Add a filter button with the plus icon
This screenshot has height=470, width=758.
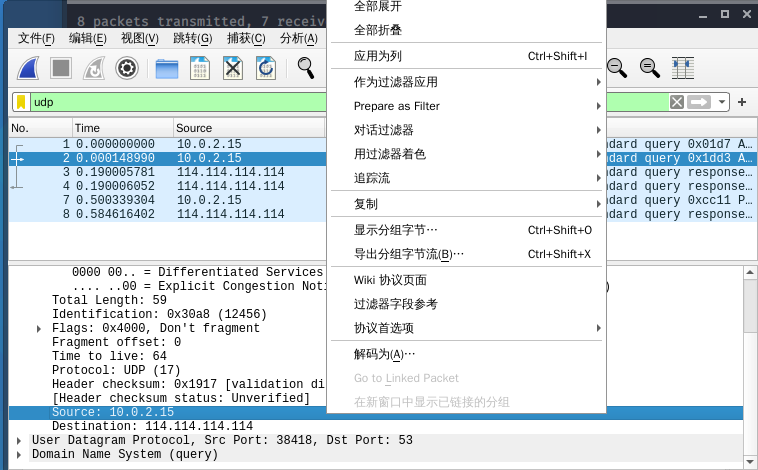(742, 102)
